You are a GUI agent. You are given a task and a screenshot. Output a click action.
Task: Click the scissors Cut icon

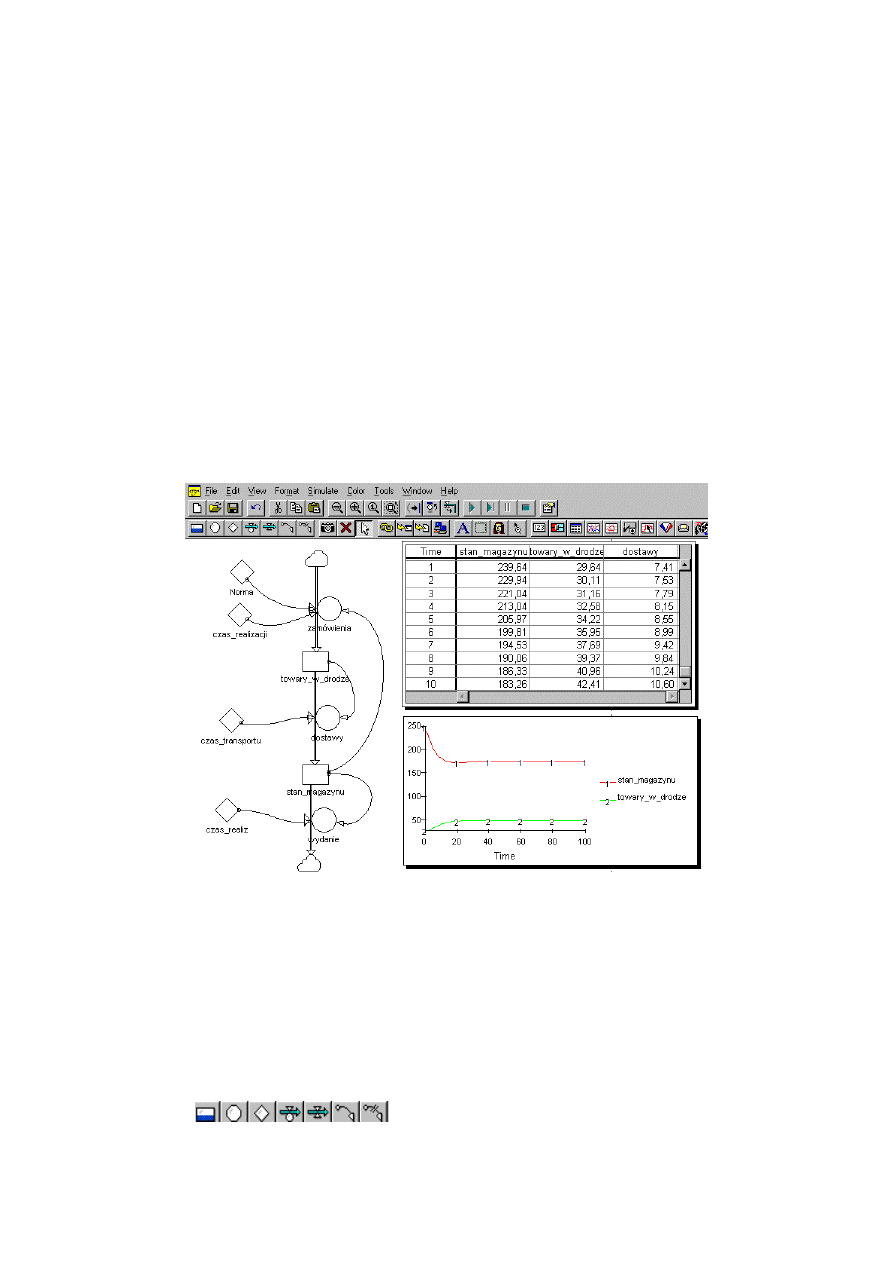coord(279,509)
